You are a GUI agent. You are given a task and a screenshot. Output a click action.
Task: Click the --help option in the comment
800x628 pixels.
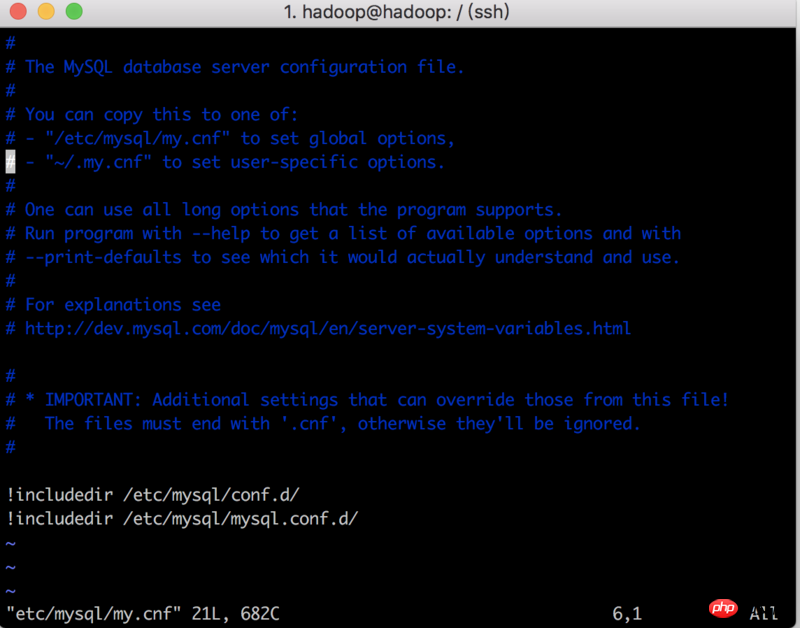point(221,234)
